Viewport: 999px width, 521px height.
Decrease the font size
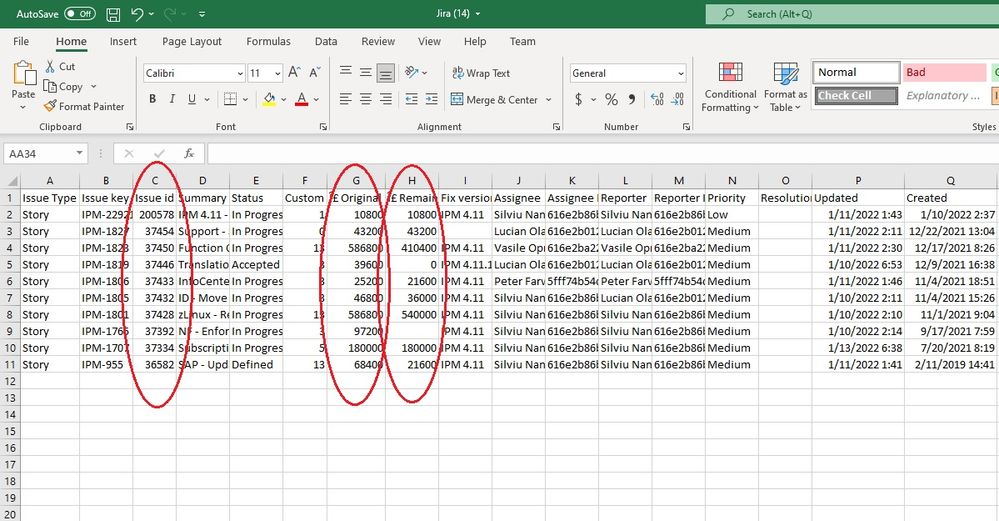pyautogui.click(x=315, y=73)
